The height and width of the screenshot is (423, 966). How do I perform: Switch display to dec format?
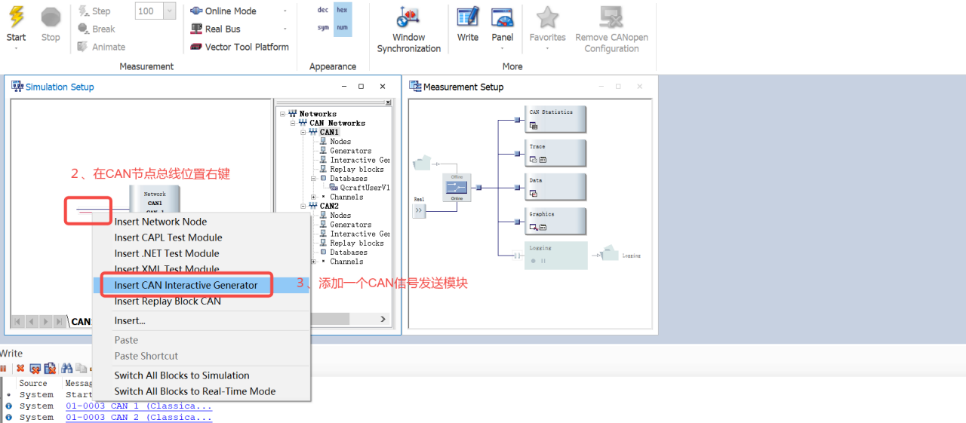coord(323,9)
